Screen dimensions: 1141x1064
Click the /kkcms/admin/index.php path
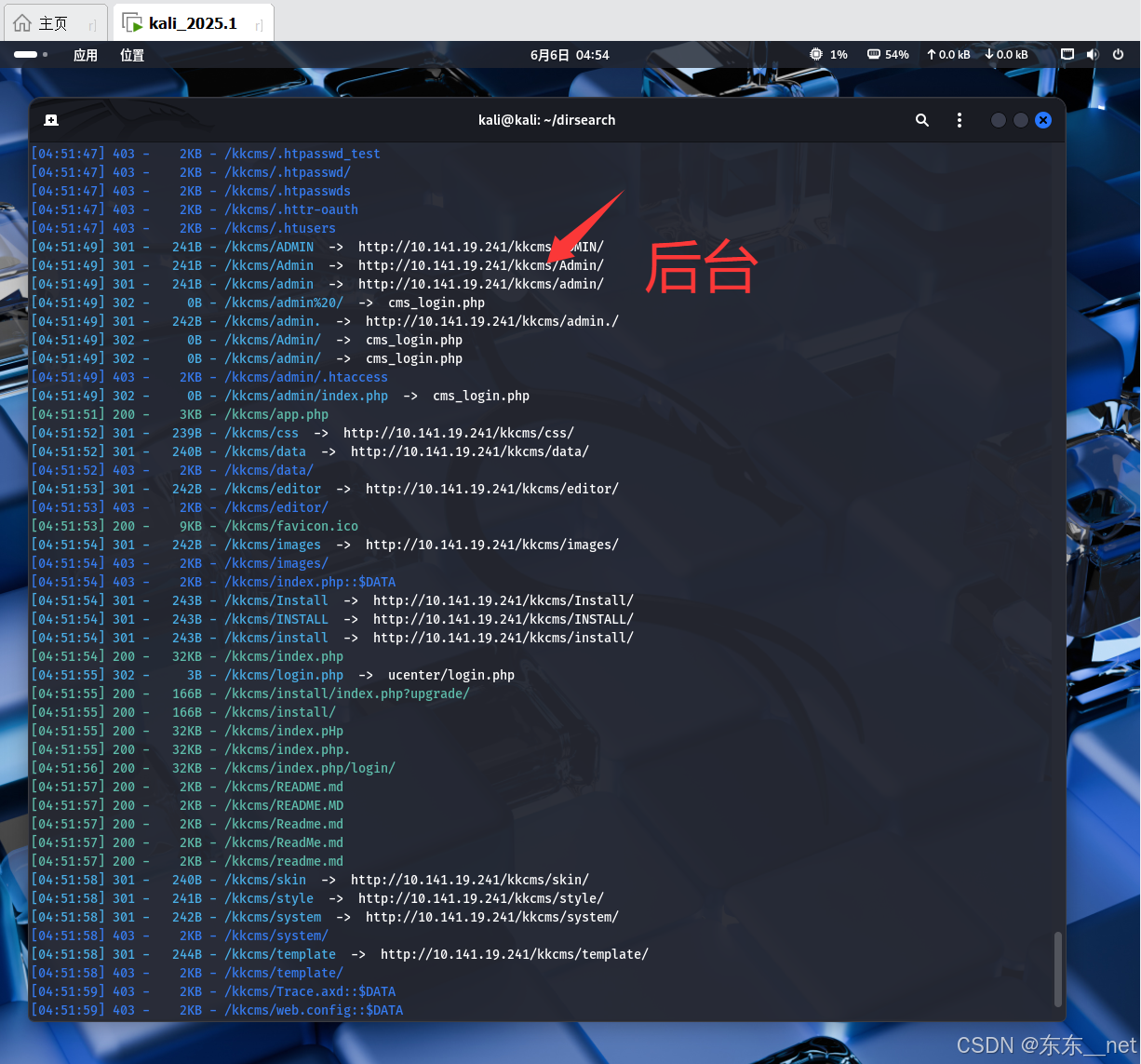tap(306, 396)
